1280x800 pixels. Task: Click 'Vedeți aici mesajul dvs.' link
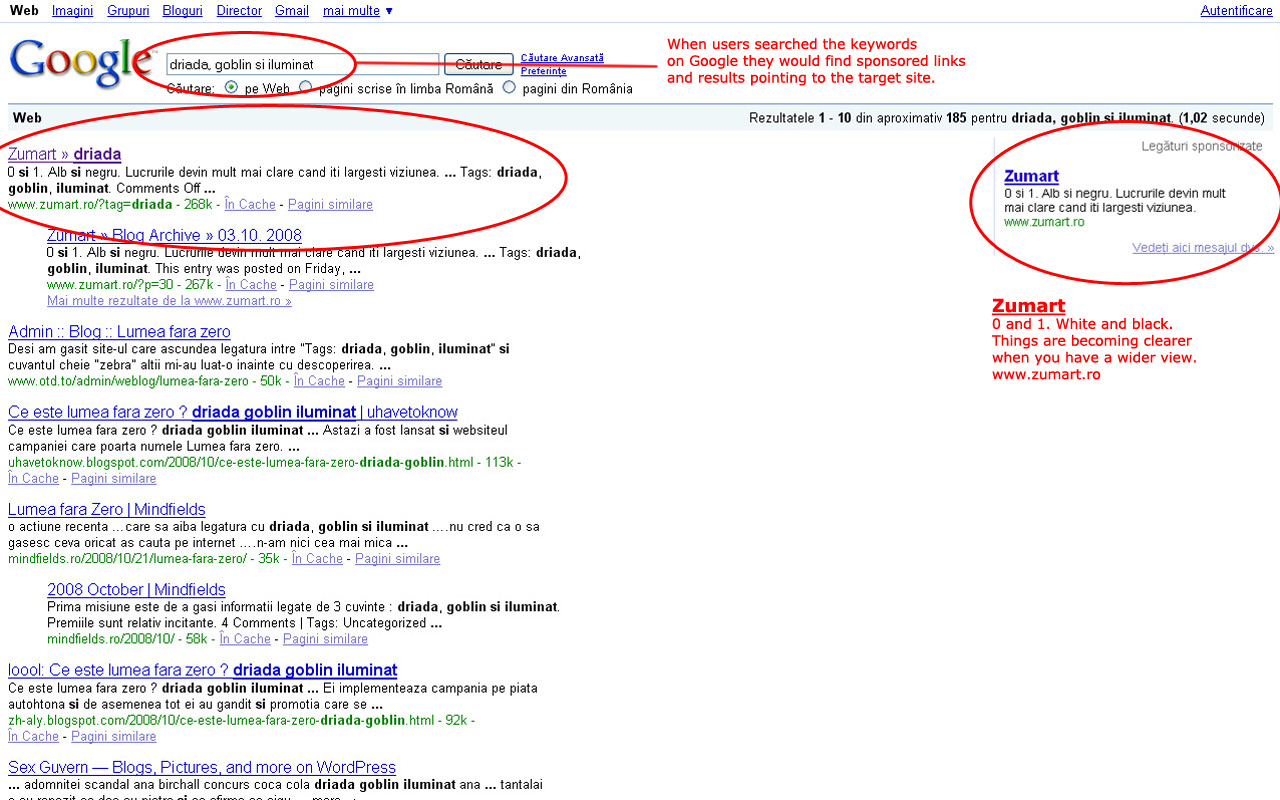point(1203,248)
